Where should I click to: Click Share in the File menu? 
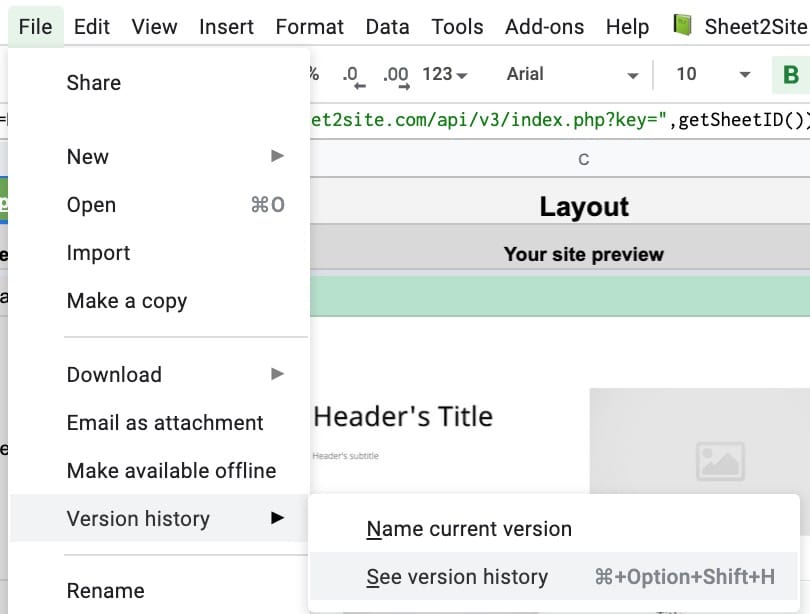click(x=94, y=83)
